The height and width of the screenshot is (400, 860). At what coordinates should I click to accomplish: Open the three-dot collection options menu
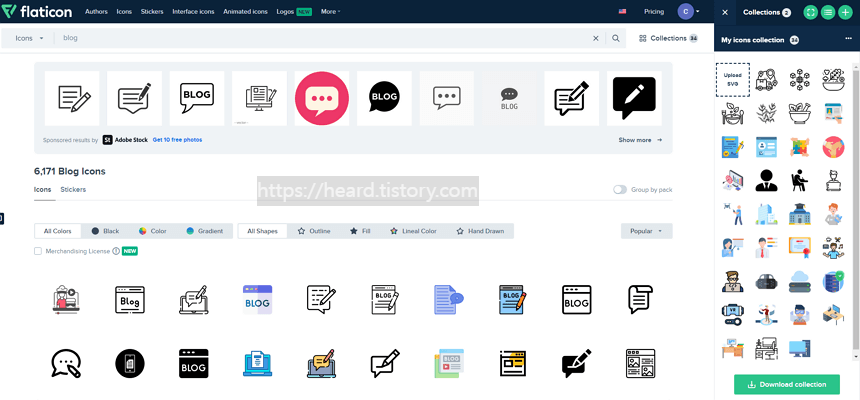(848, 39)
